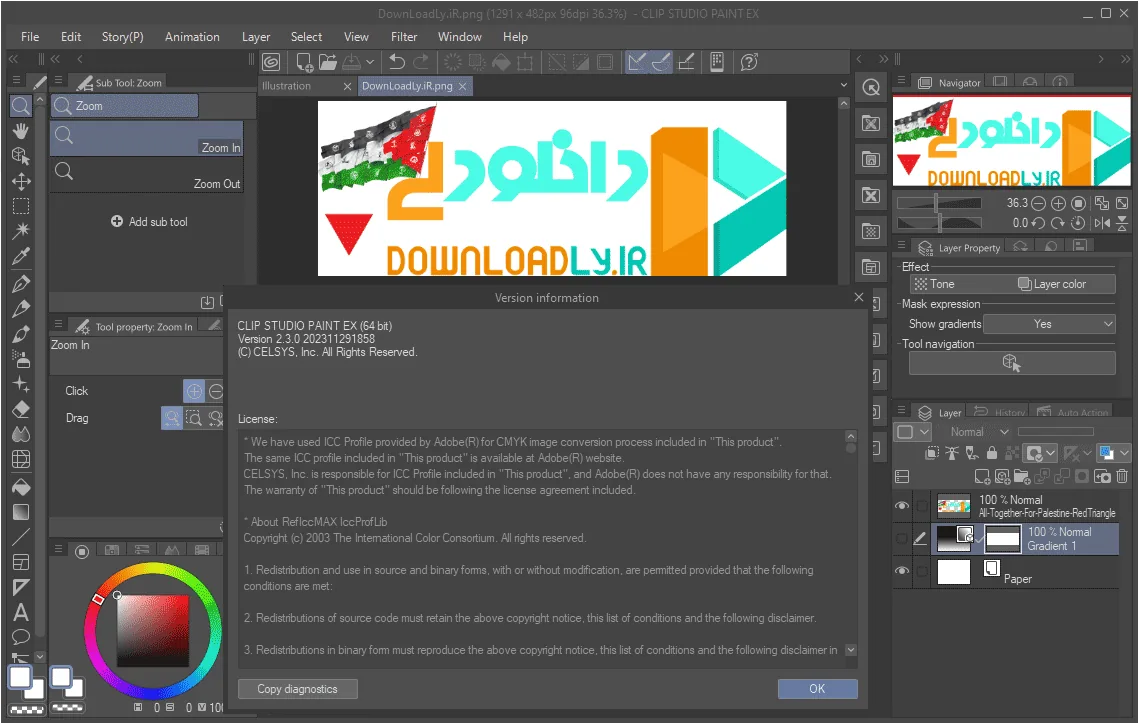Image resolution: width=1139 pixels, height=723 pixels.
Task: Select the Move (hand) tool
Action: click(21, 131)
